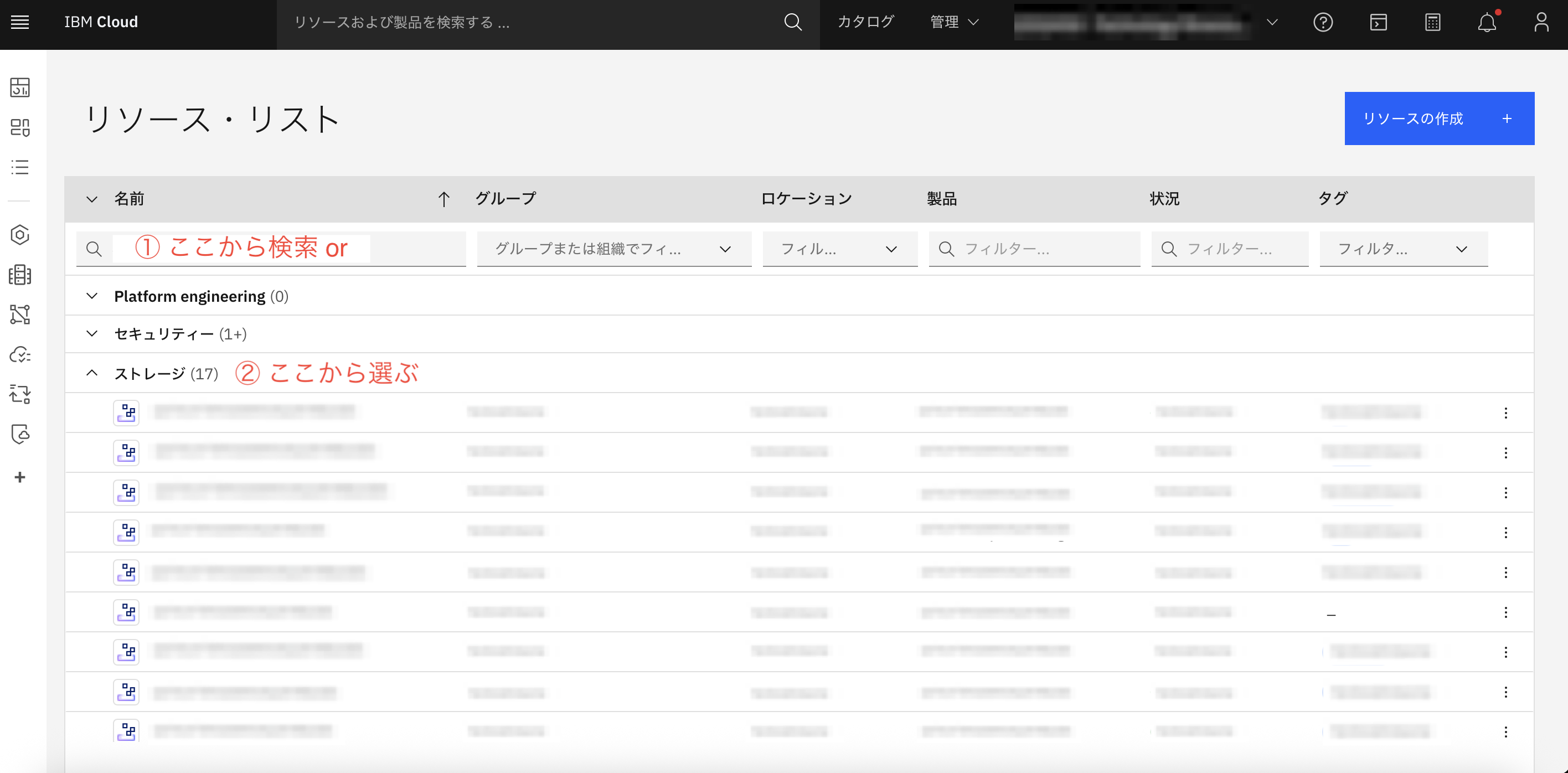Open the hamburger navigation menu
This screenshot has height=773, width=1568.
(20, 23)
